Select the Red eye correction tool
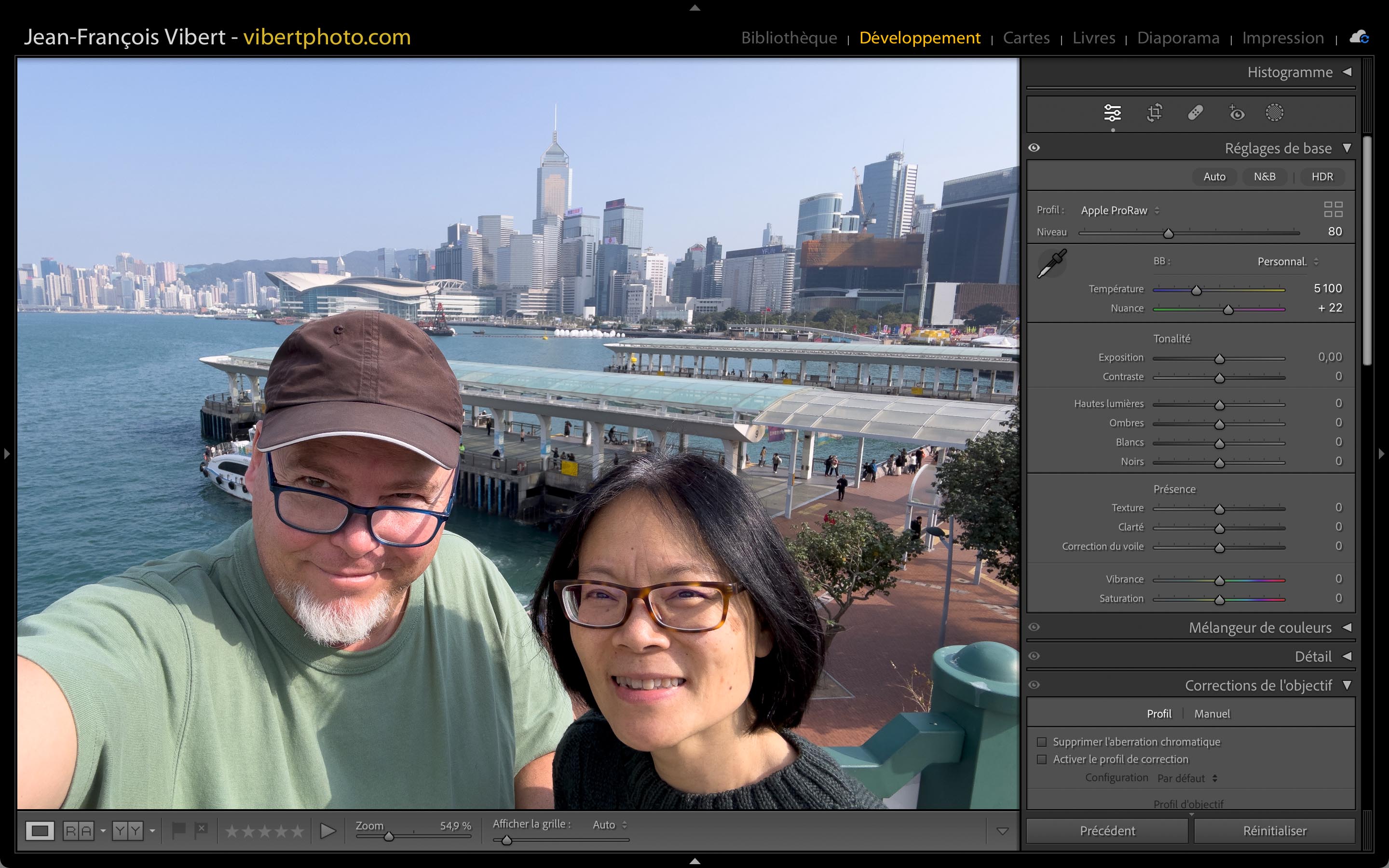 coord(1236,112)
